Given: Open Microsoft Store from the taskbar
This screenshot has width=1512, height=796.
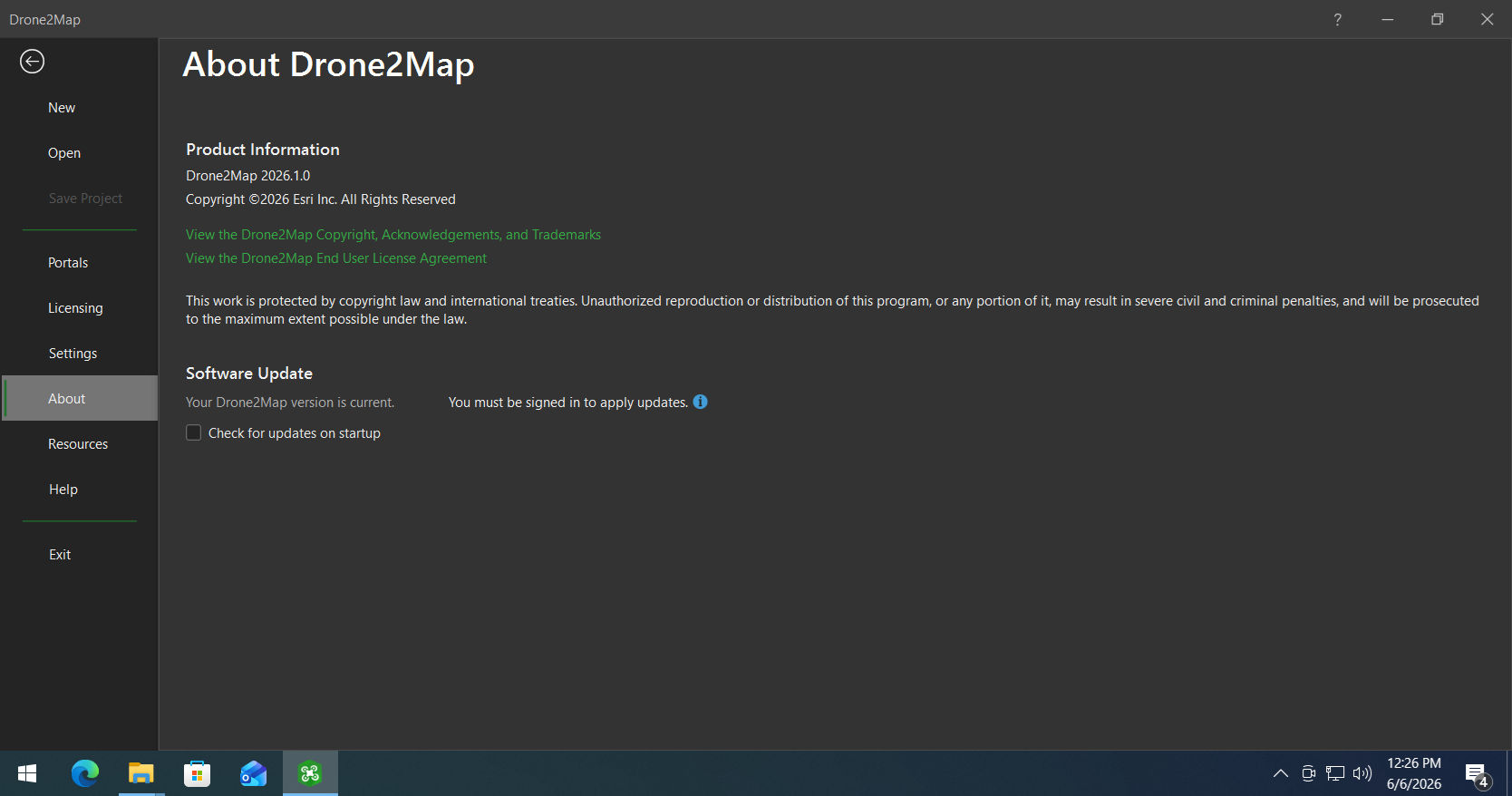Looking at the screenshot, I should click(198, 773).
